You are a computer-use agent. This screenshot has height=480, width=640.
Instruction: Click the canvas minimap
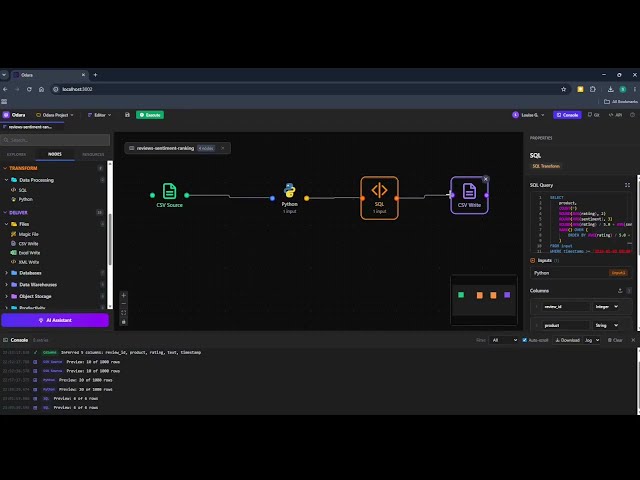484,300
